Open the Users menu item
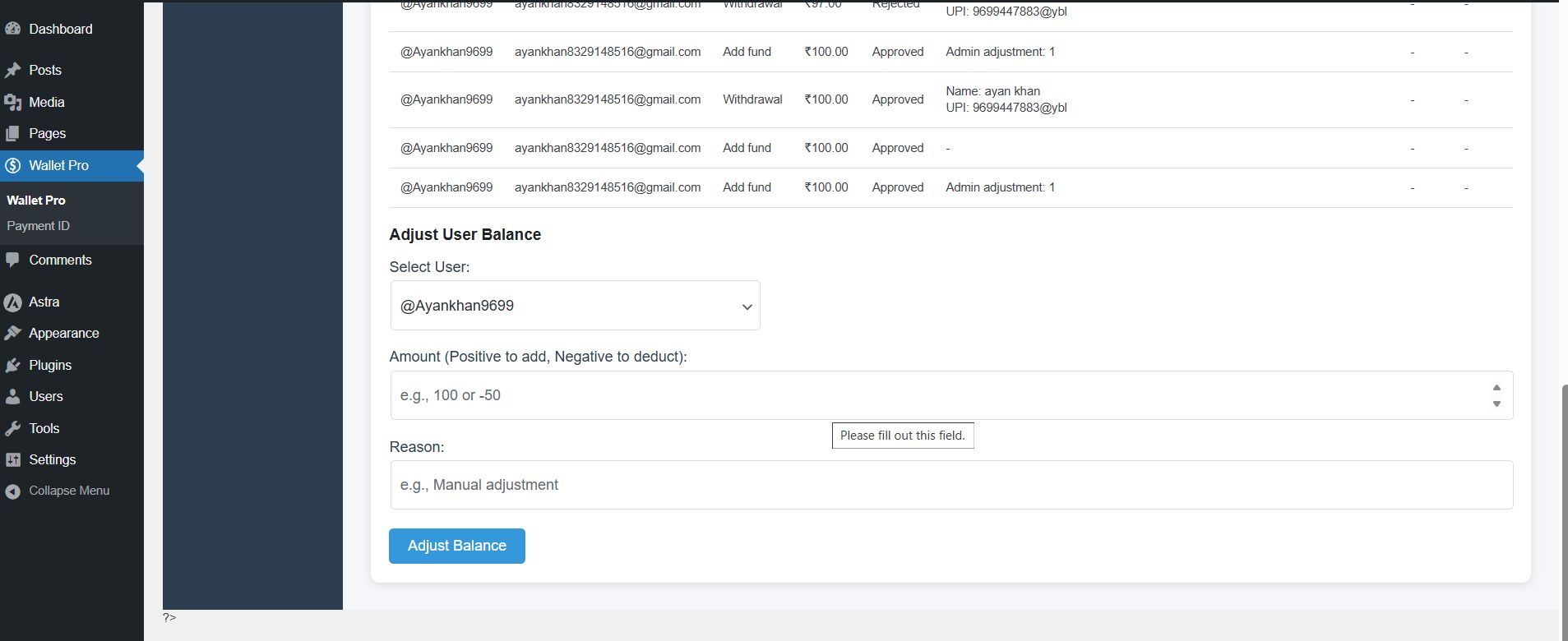The height and width of the screenshot is (641, 1568). (46, 396)
